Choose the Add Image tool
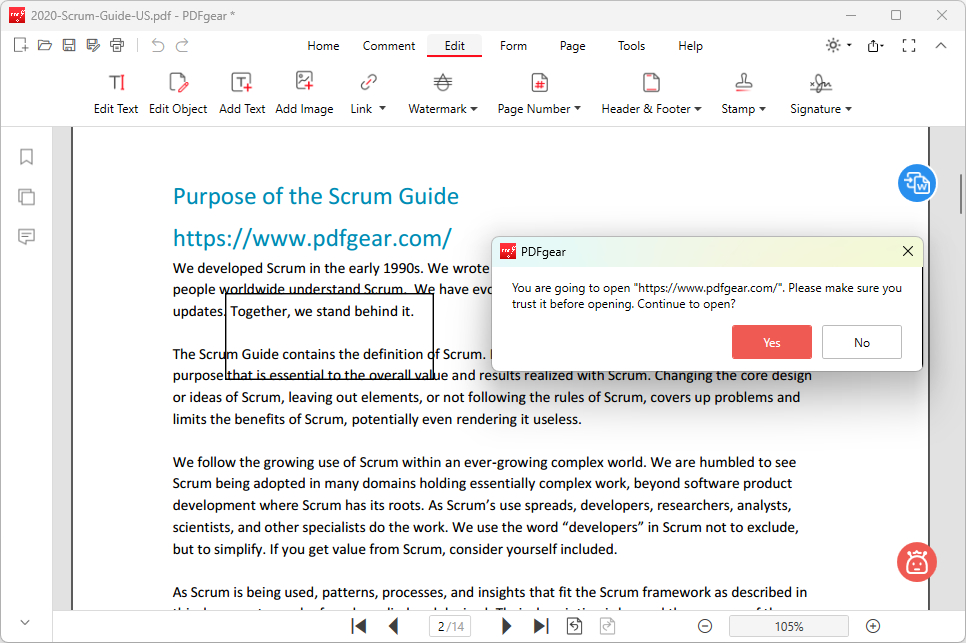The height and width of the screenshot is (643, 966). point(304,93)
